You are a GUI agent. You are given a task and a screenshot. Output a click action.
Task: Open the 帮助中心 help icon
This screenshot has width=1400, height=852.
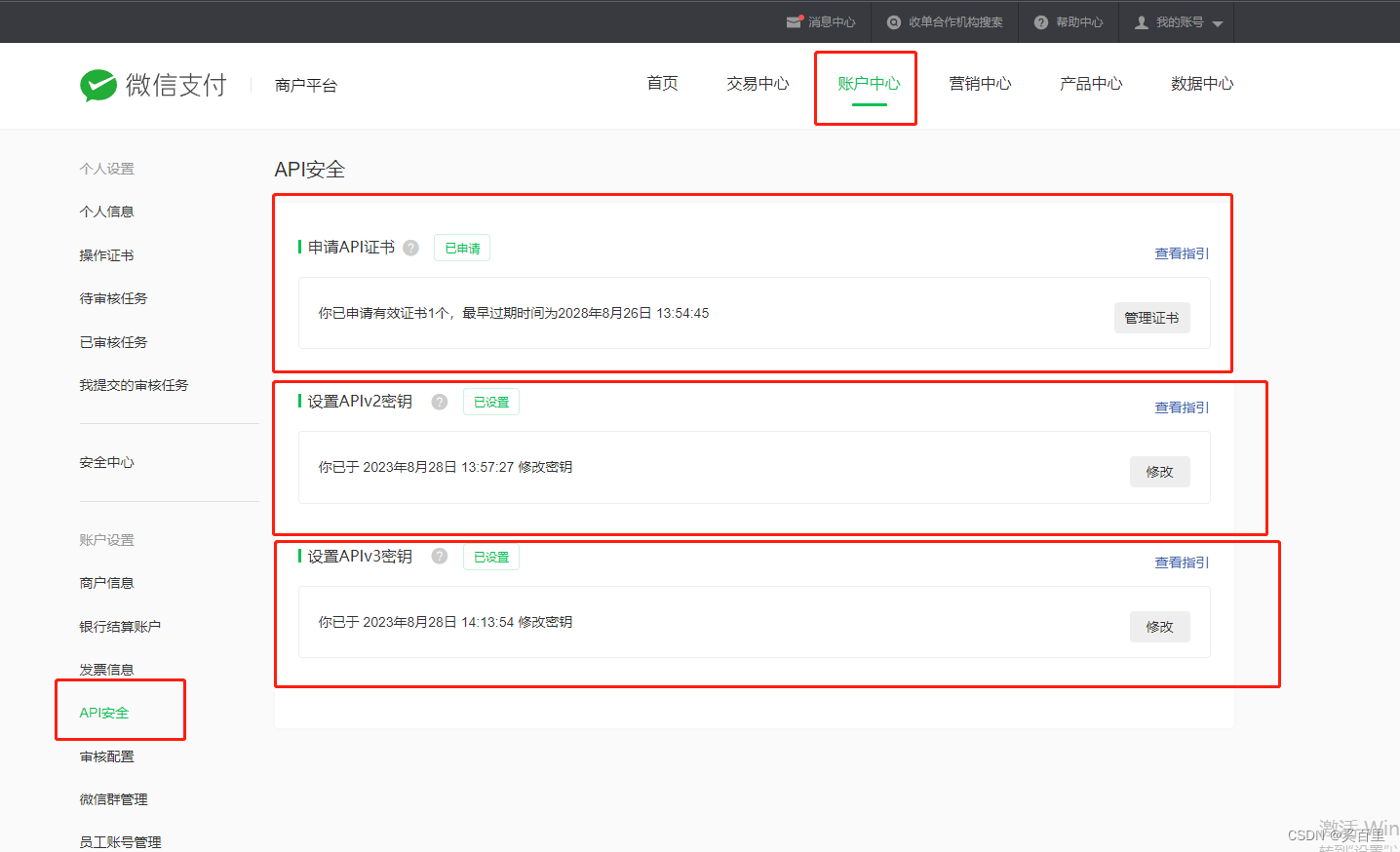[x=1040, y=21]
